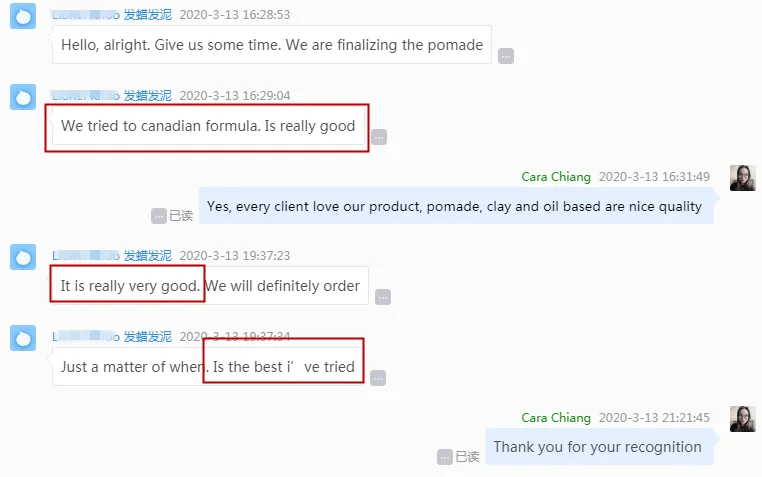Select the 'Hello, alright' message bubble
The image size is (762, 477).
271,45
